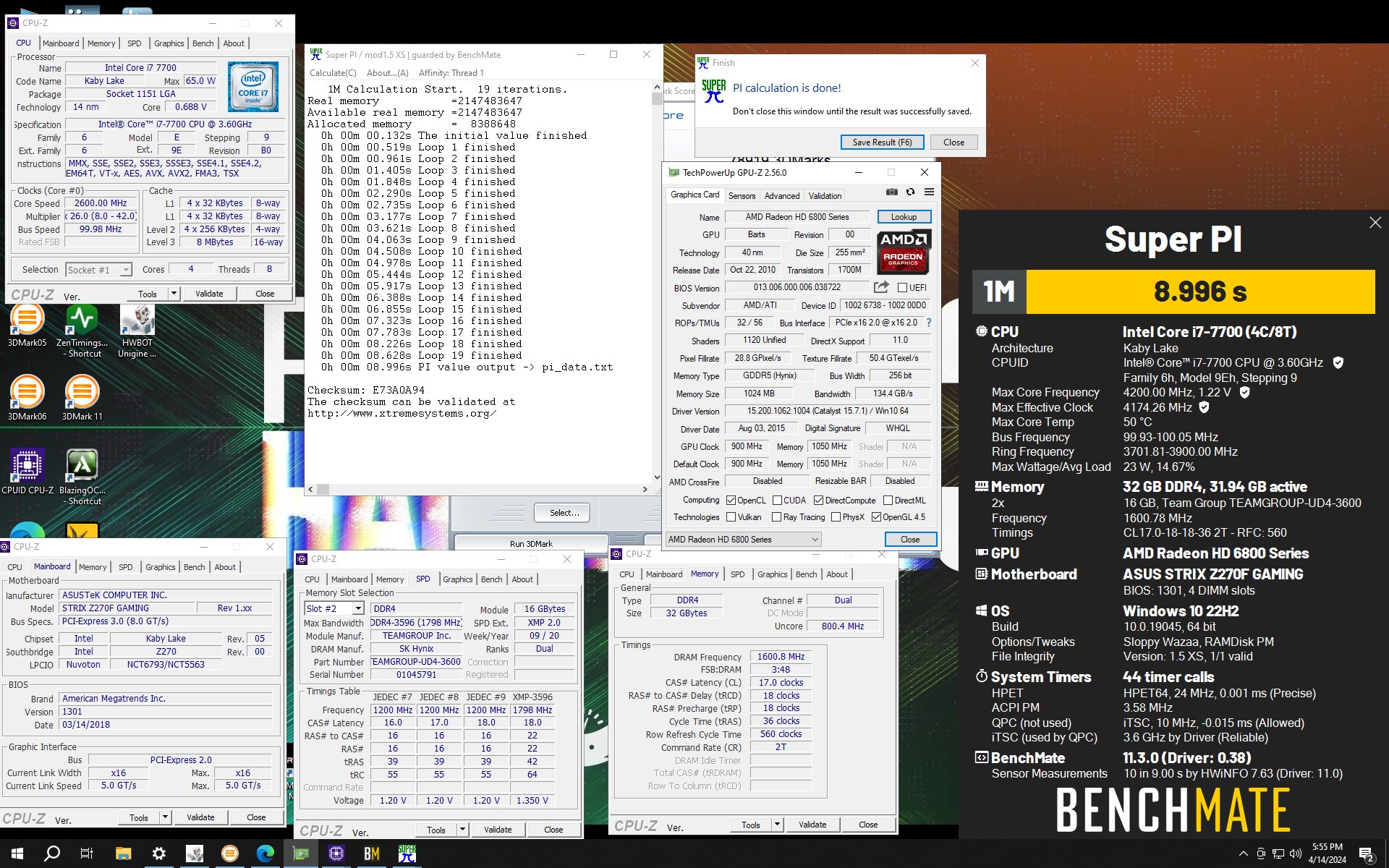Toggle Ray Tracing checkbox in GPU-Z

click(776, 517)
